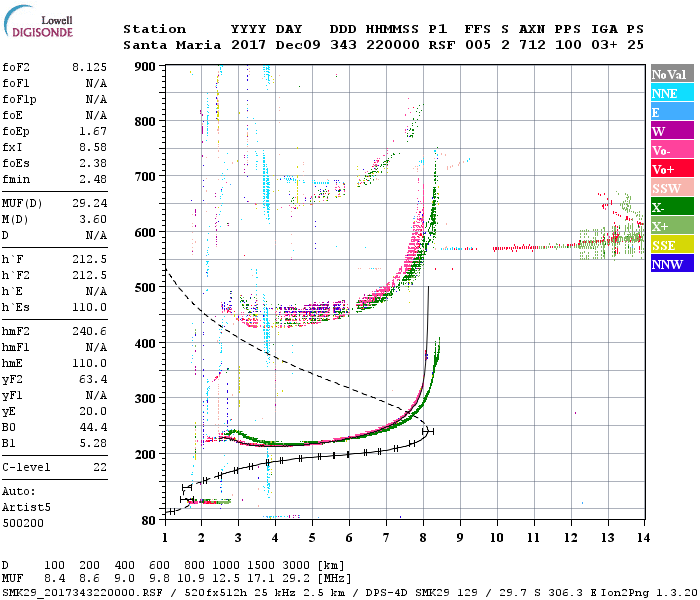Click the foF2 error-bar marker on profile

tap(428, 431)
